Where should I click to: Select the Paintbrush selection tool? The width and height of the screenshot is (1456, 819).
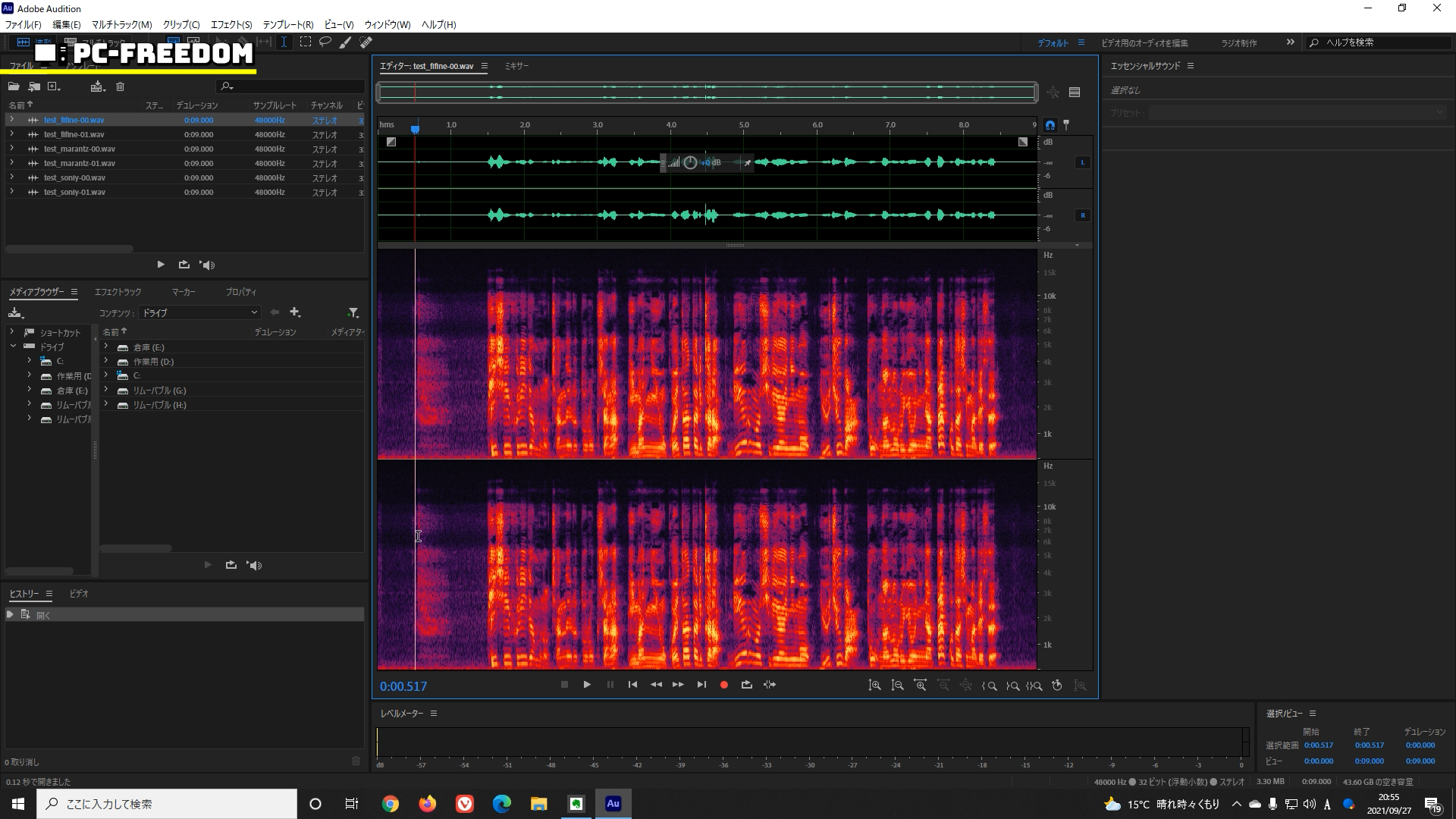[x=345, y=42]
